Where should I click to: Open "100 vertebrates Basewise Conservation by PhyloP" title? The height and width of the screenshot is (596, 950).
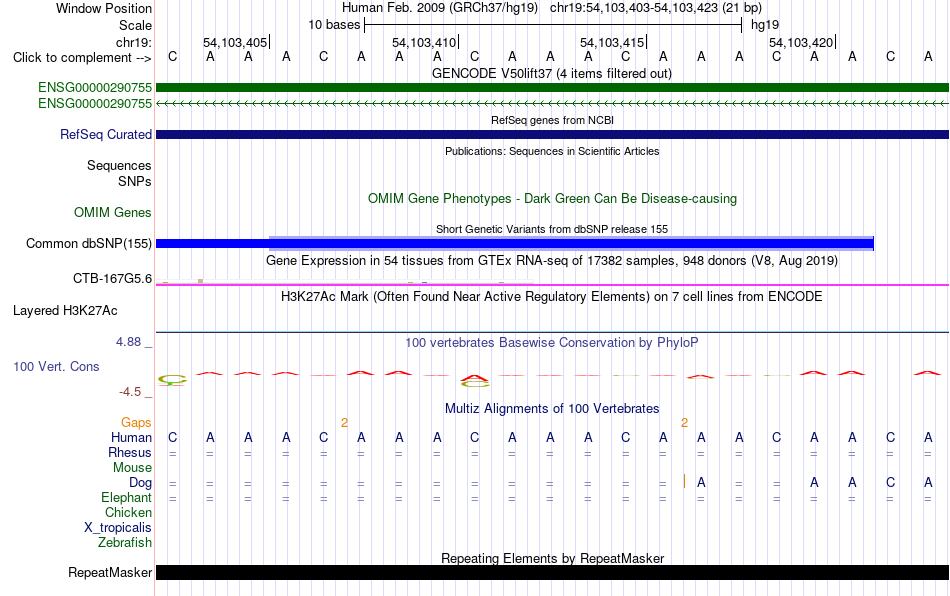tap(552, 343)
